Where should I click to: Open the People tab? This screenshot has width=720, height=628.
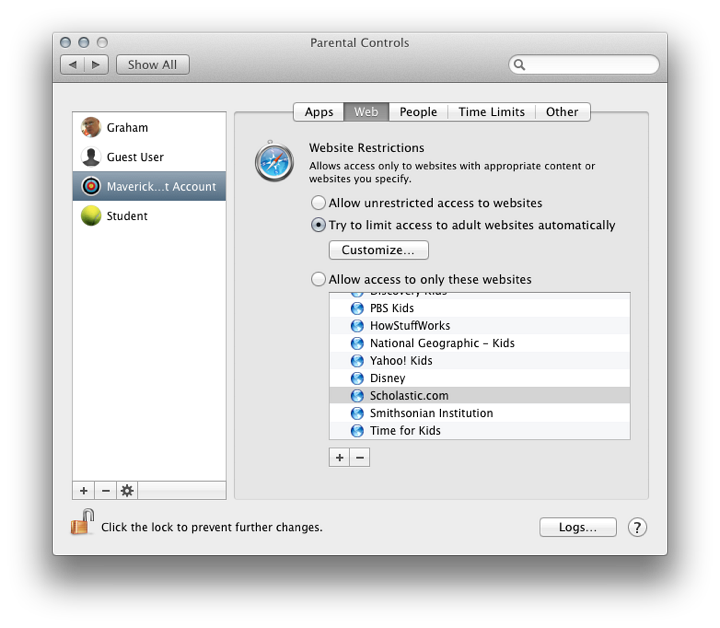point(418,112)
